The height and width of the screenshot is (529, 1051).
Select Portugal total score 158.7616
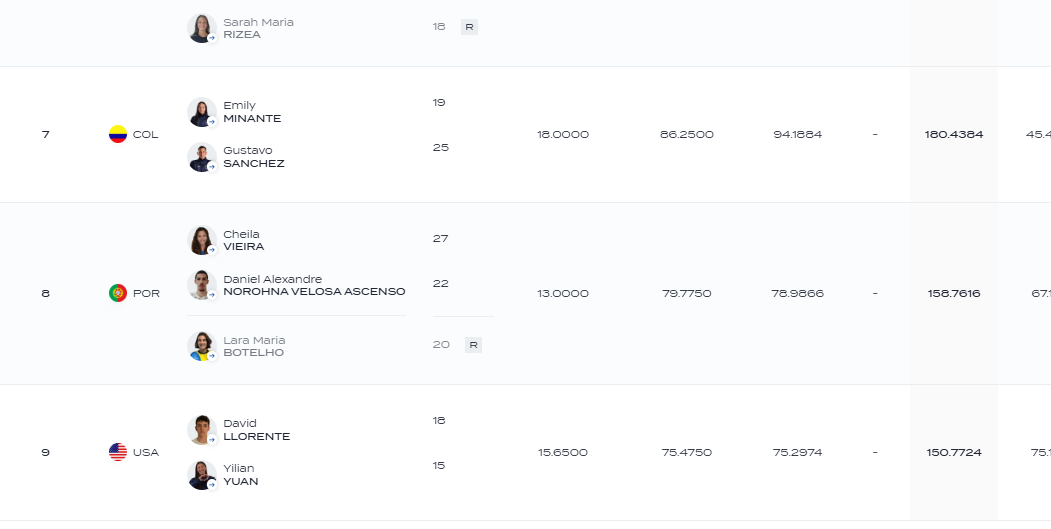954,294
